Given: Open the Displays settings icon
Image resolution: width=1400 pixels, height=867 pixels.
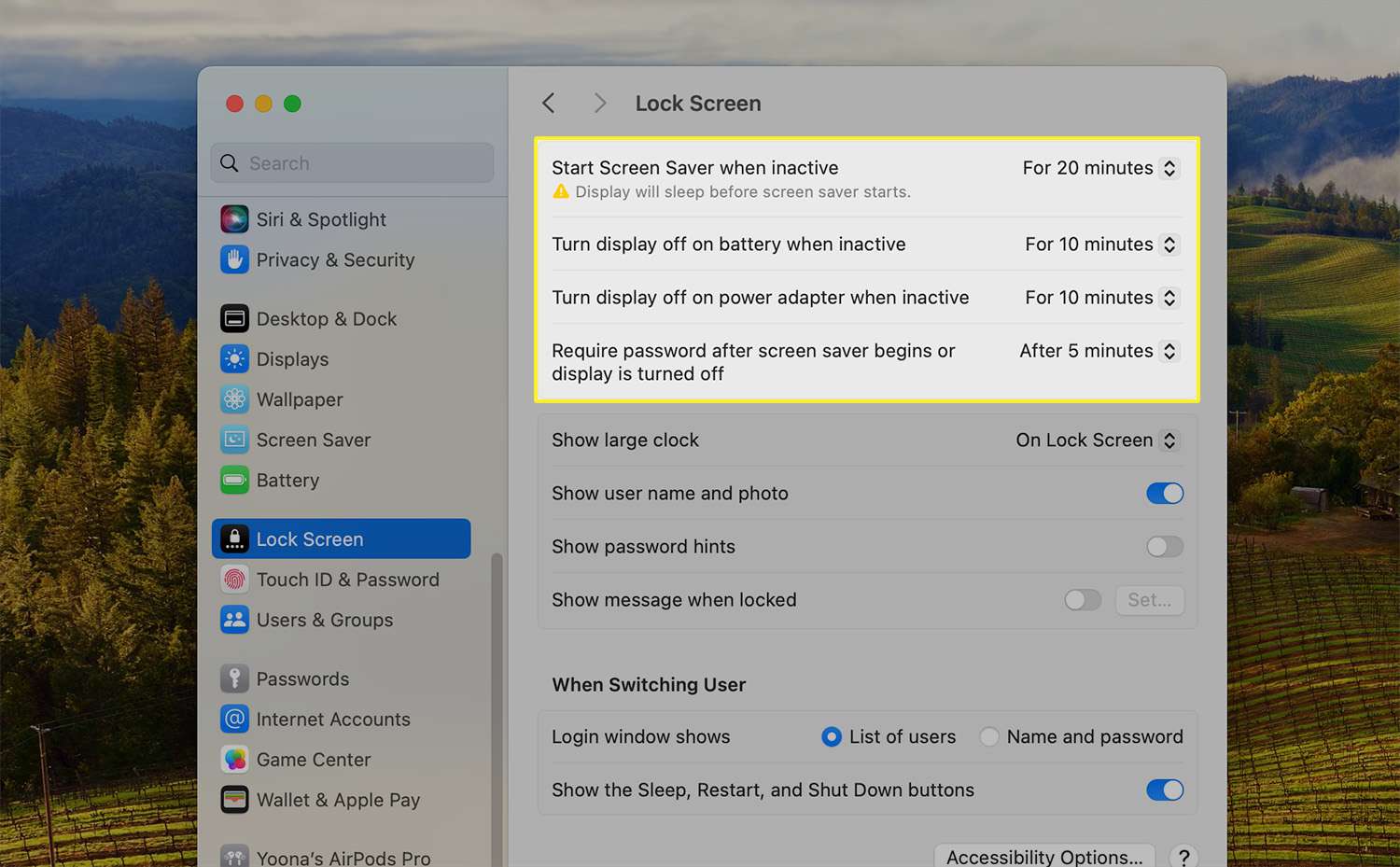Looking at the screenshot, I should [234, 359].
